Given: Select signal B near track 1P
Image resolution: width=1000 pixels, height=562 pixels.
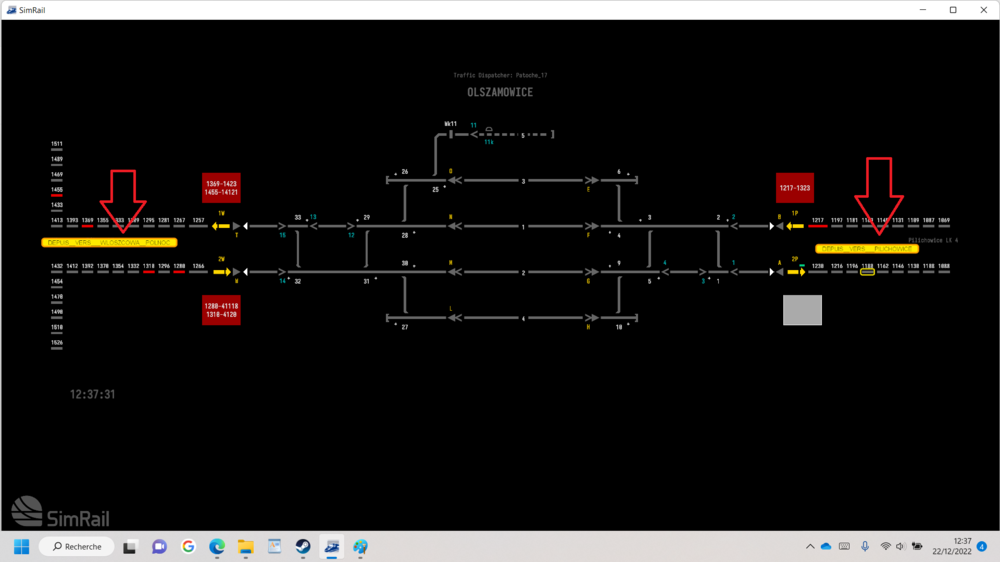Looking at the screenshot, I should click(780, 227).
